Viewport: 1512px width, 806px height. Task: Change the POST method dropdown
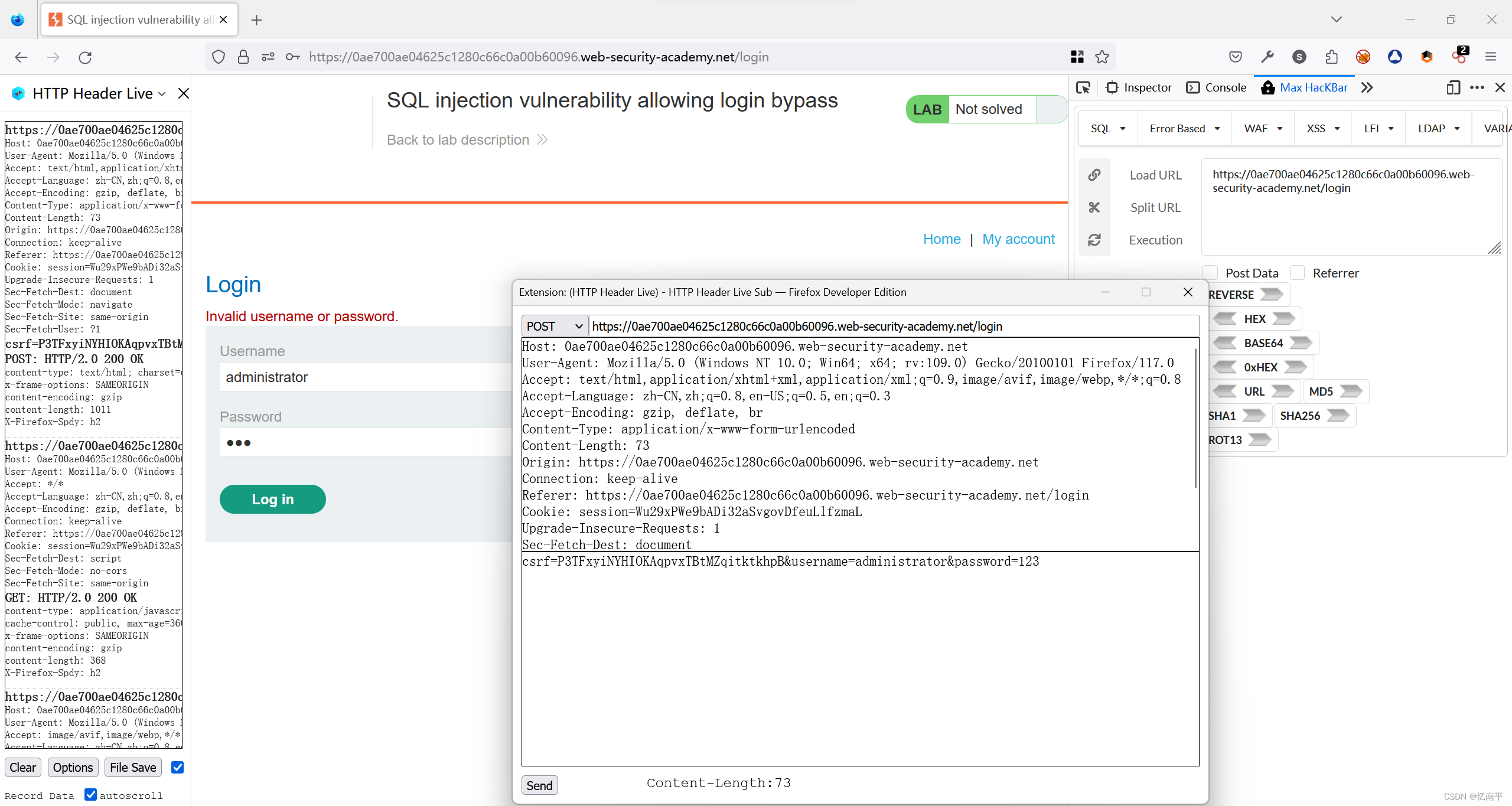pos(555,326)
